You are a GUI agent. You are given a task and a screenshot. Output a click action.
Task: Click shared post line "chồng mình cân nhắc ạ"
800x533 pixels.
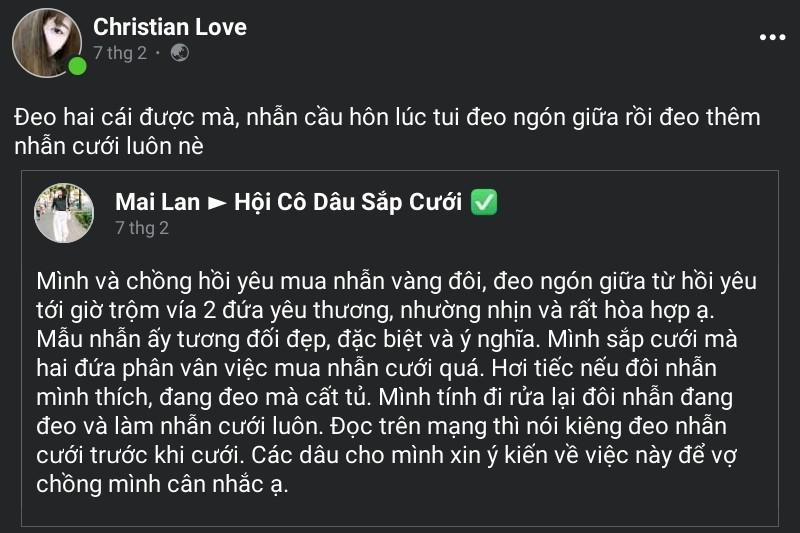tap(162, 484)
